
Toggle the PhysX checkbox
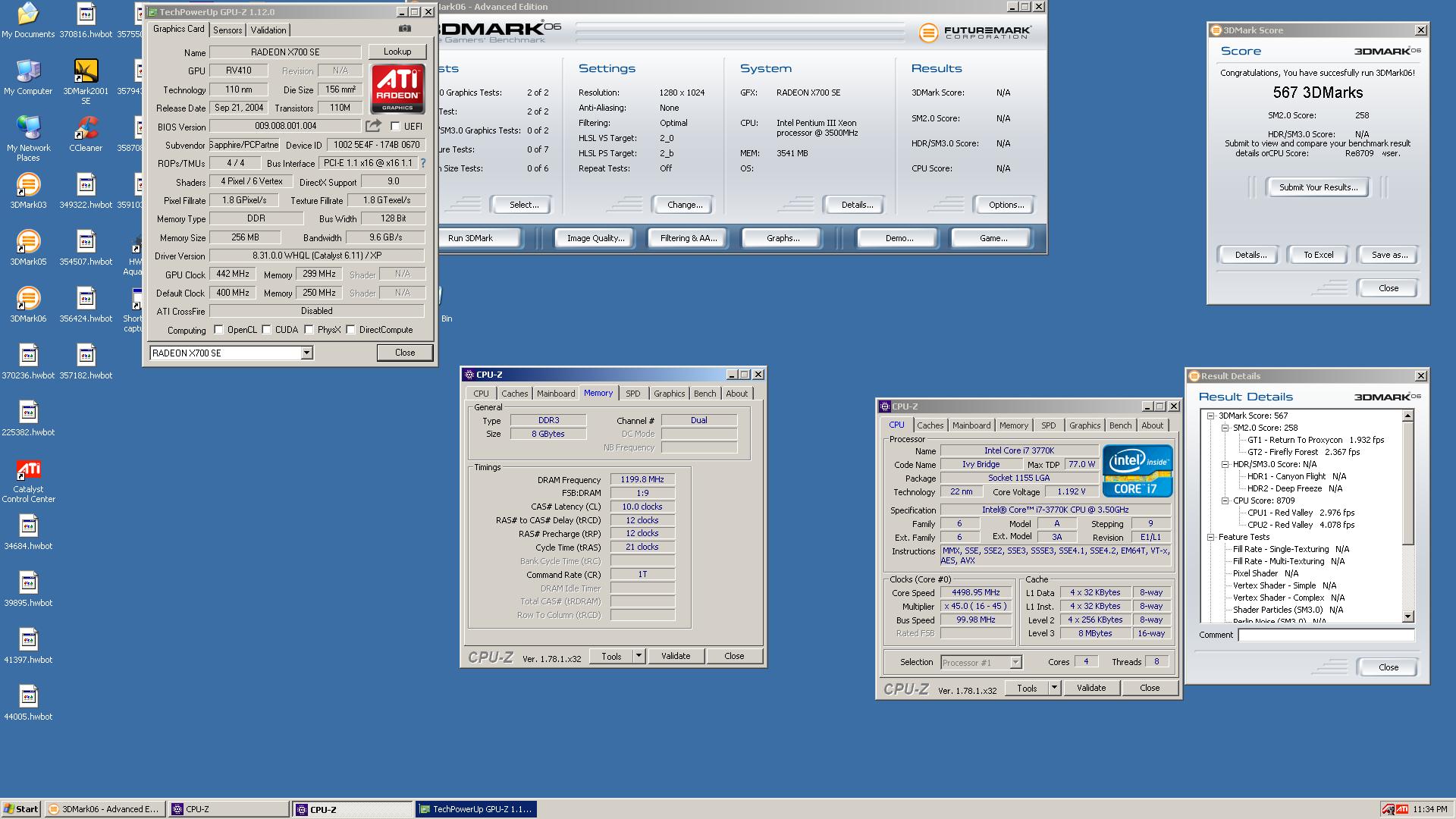click(x=309, y=330)
